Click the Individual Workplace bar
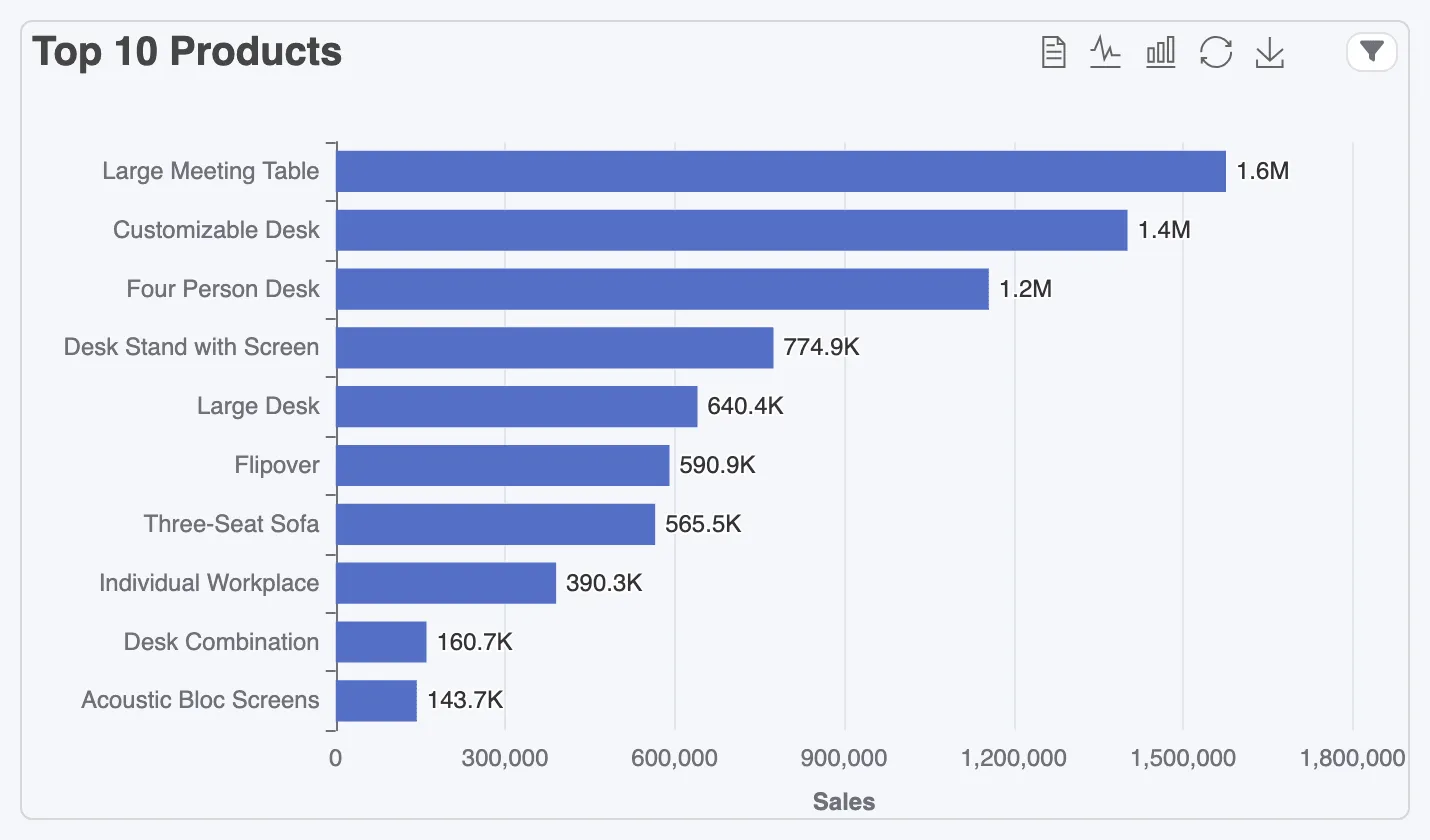Image resolution: width=1430 pixels, height=840 pixels. tap(446, 583)
